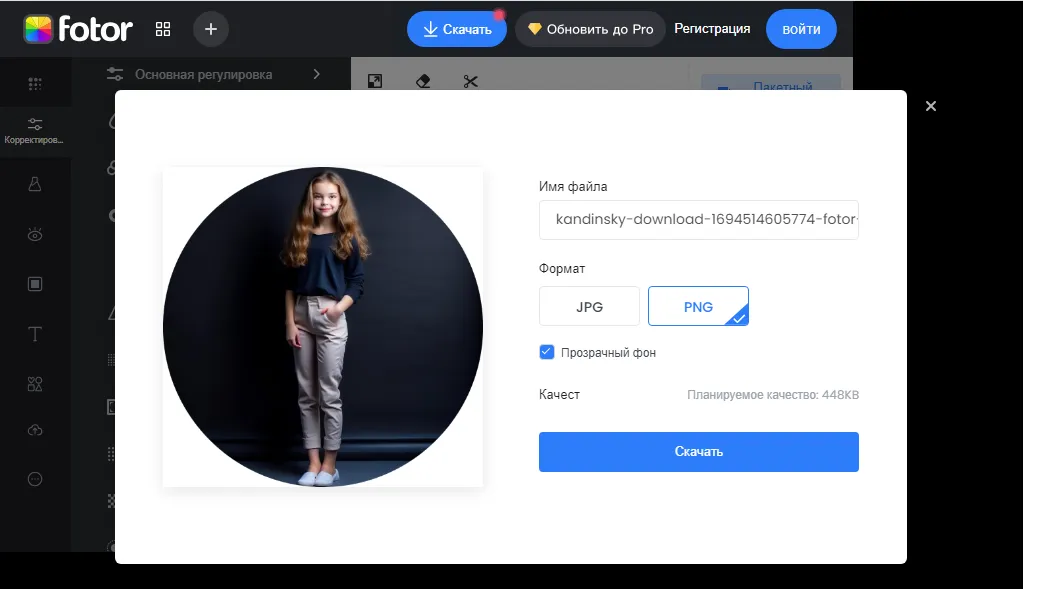Image resolution: width=1037 pixels, height=589 pixels.
Task: Click the cloud upload icon
Action: pyautogui.click(x=36, y=430)
